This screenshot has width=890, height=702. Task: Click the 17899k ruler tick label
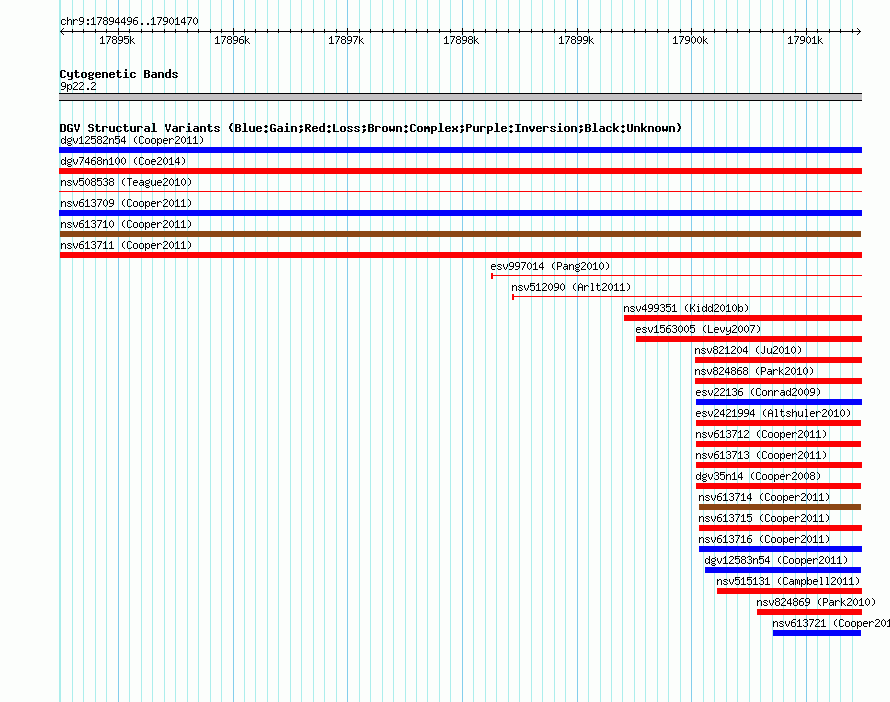pyautogui.click(x=576, y=40)
